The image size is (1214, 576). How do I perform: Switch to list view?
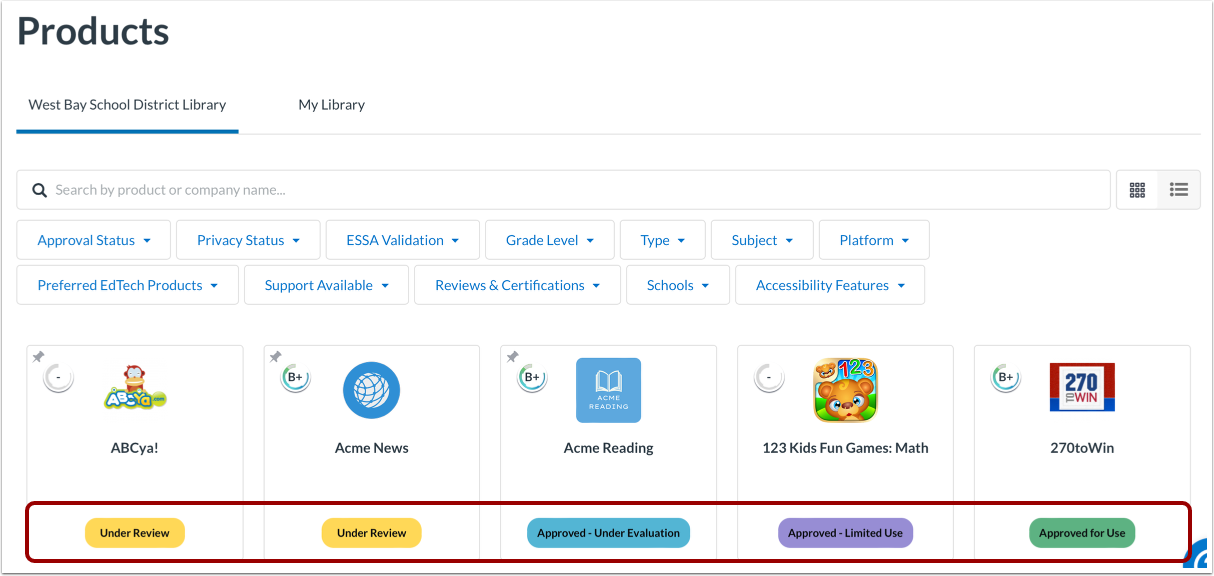click(1178, 189)
